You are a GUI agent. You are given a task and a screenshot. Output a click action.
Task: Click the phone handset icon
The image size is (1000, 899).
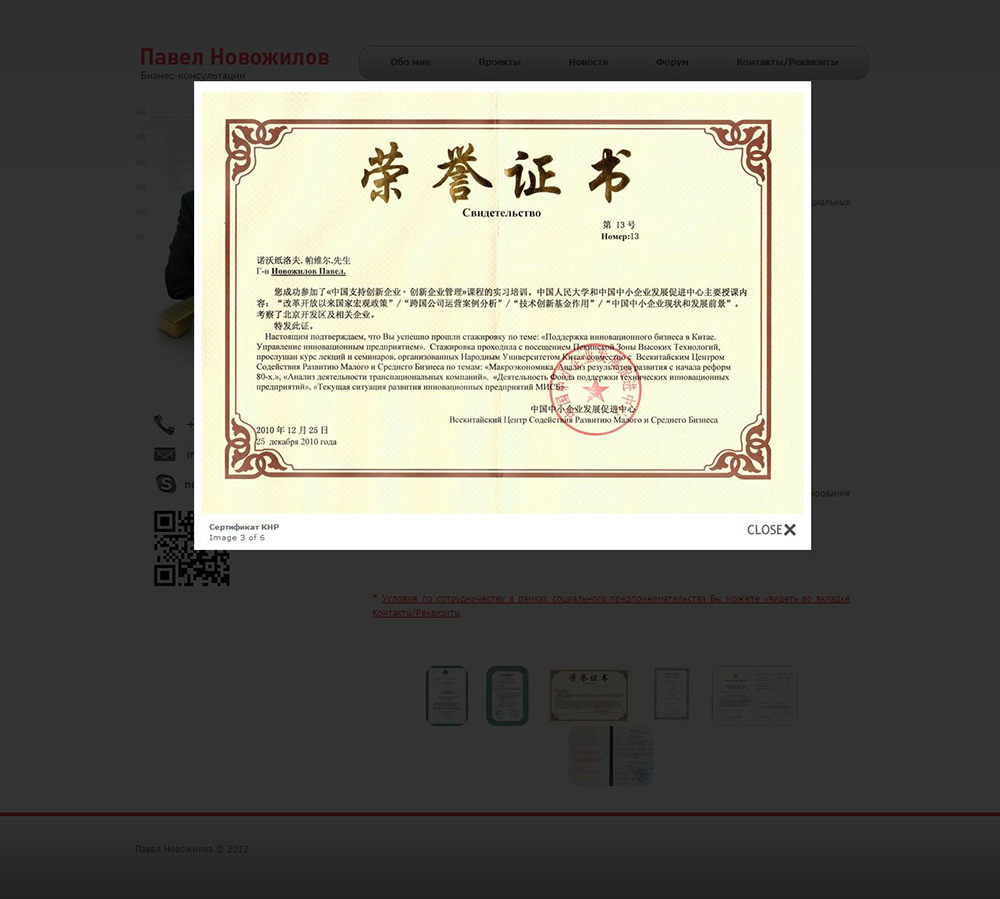click(164, 424)
